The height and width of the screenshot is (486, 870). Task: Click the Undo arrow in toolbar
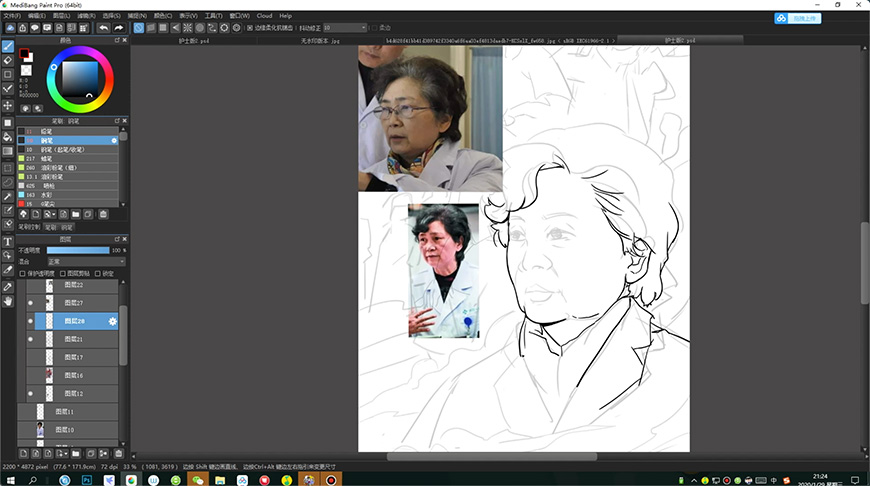click(104, 28)
